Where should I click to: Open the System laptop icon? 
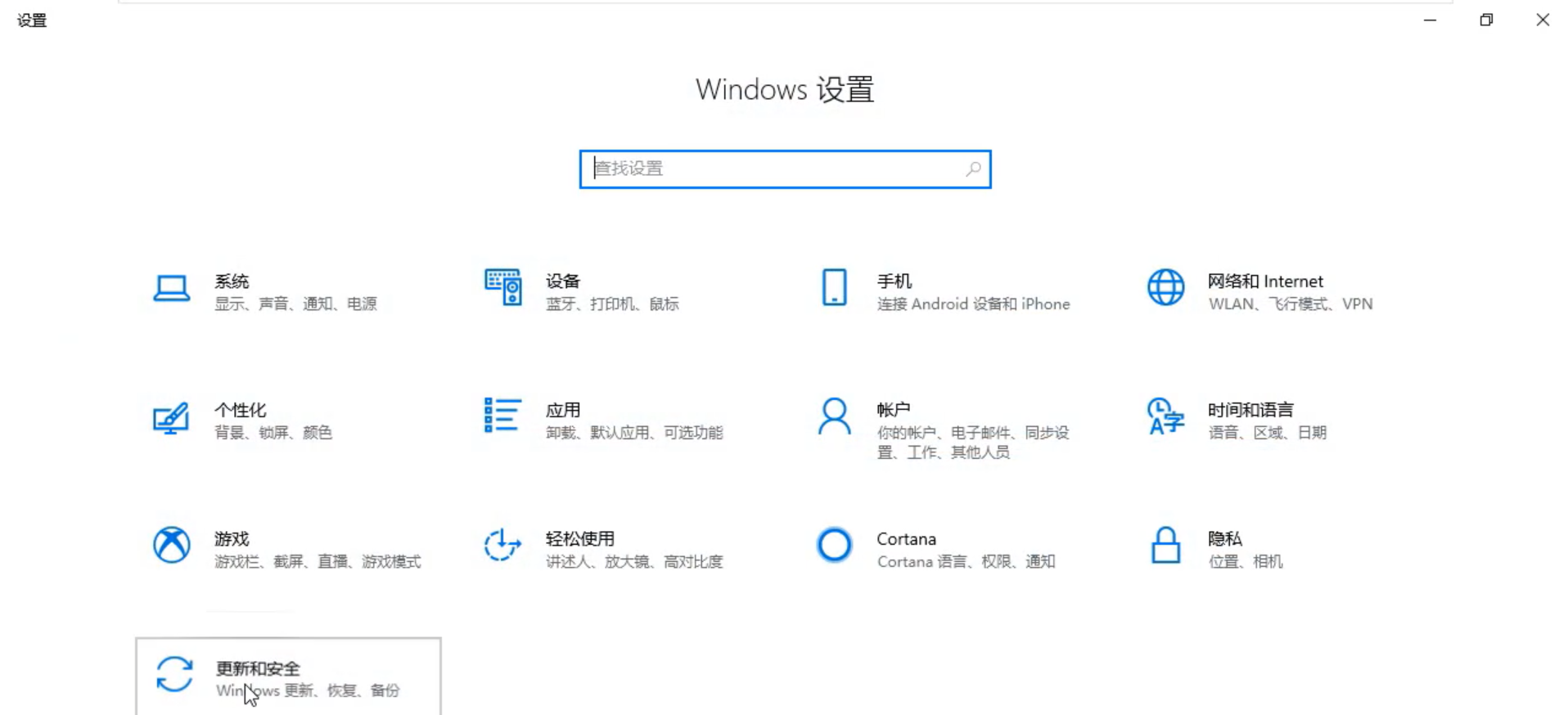coord(172,289)
